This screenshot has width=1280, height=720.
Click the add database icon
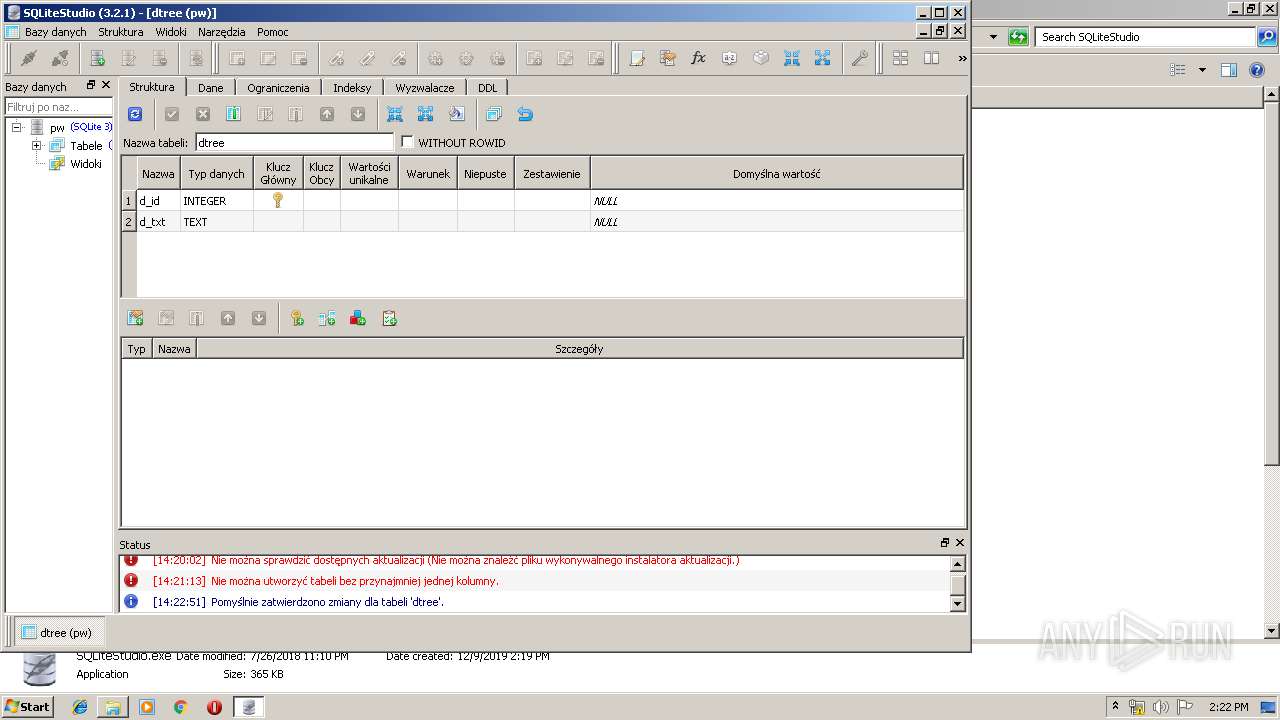[98, 58]
